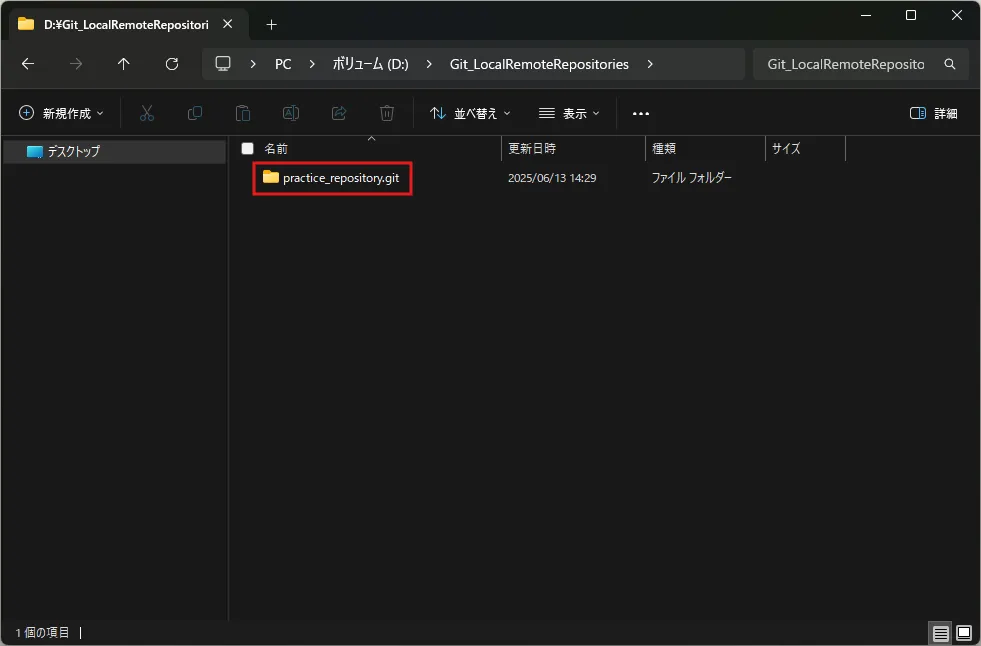Click the search magnifier icon
This screenshot has width=981, height=646.
[950, 64]
